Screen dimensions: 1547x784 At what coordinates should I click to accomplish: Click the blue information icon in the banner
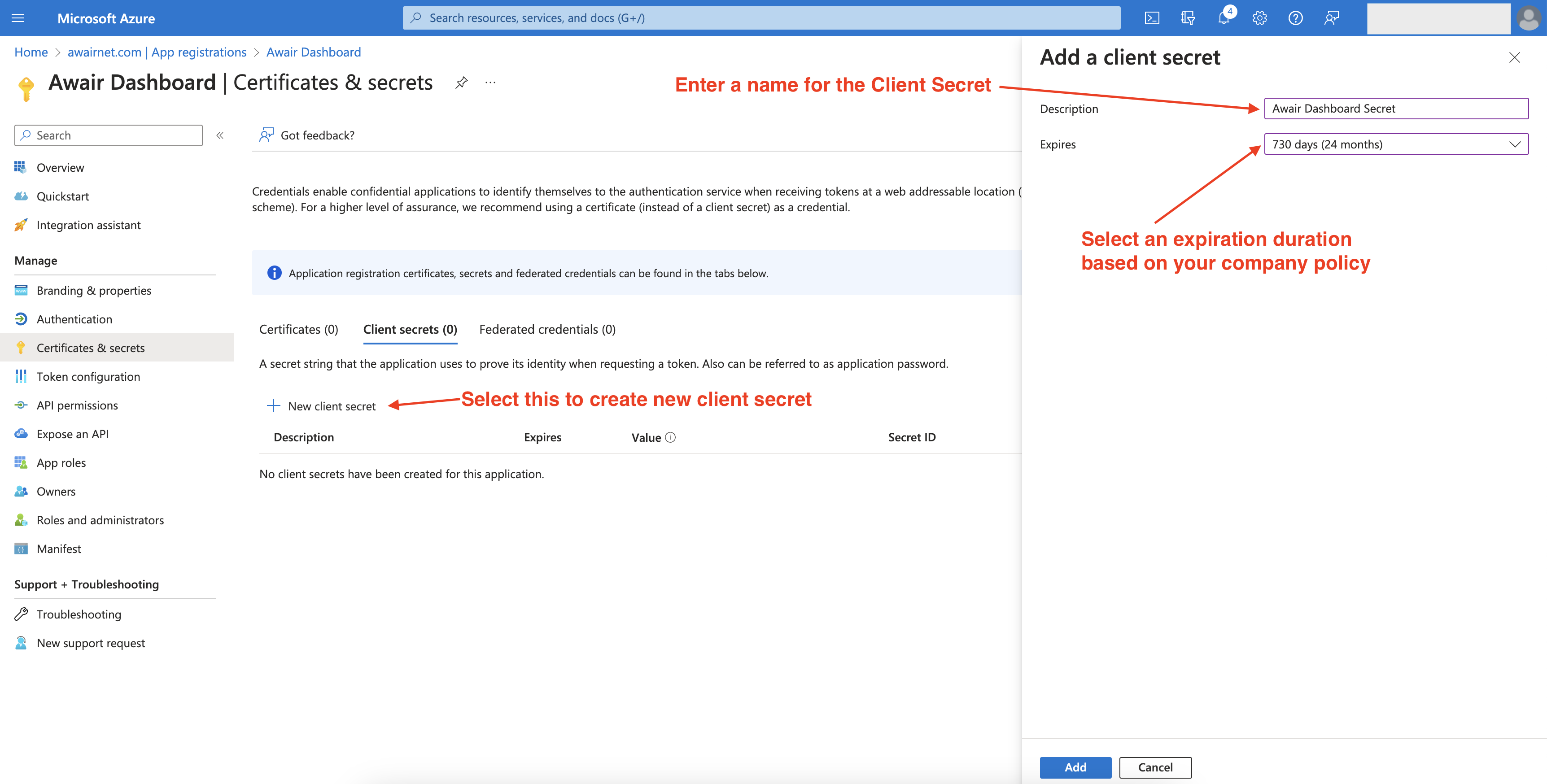274,273
